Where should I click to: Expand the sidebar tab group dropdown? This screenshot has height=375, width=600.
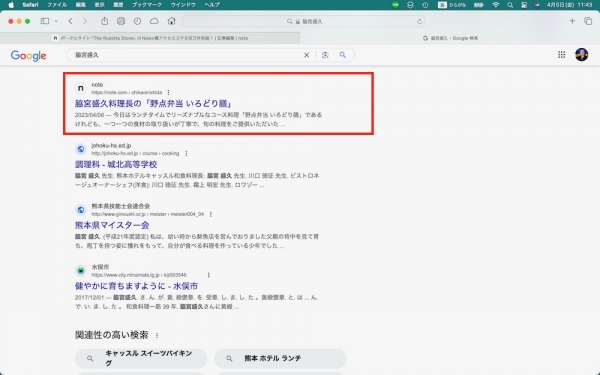click(56, 21)
